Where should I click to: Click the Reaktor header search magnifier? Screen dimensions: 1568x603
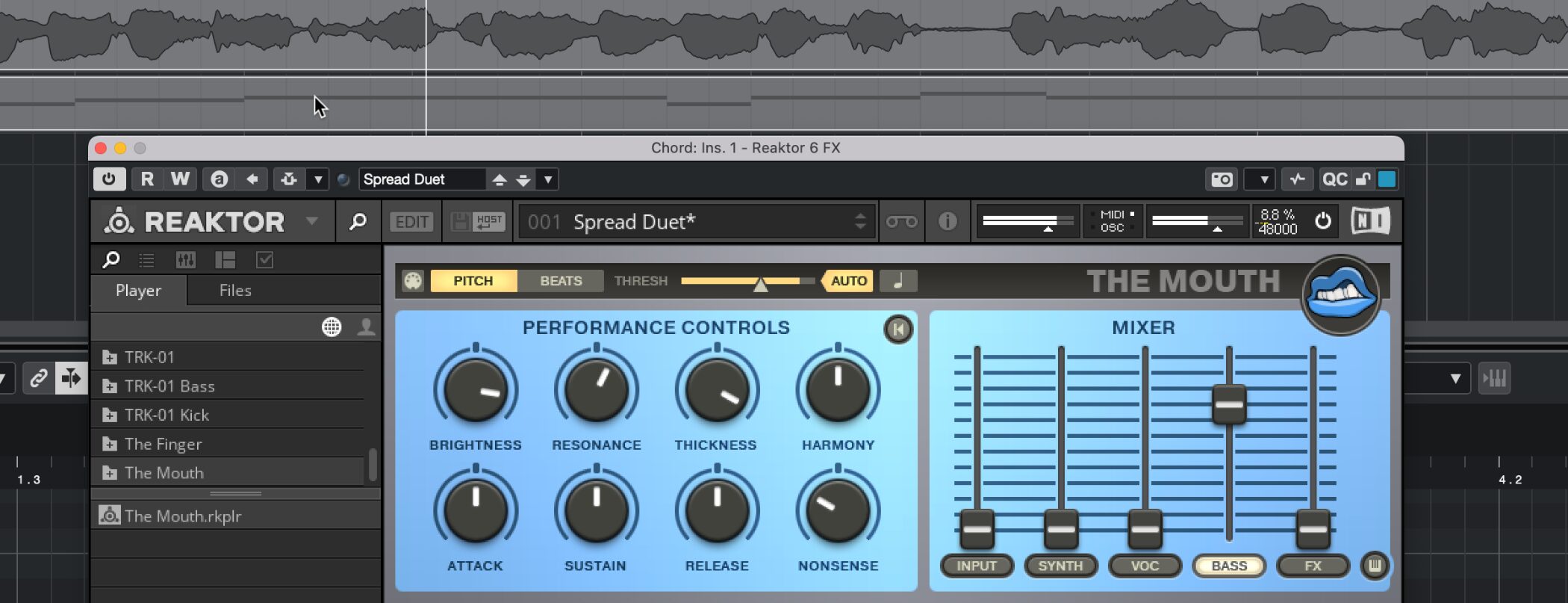[358, 221]
